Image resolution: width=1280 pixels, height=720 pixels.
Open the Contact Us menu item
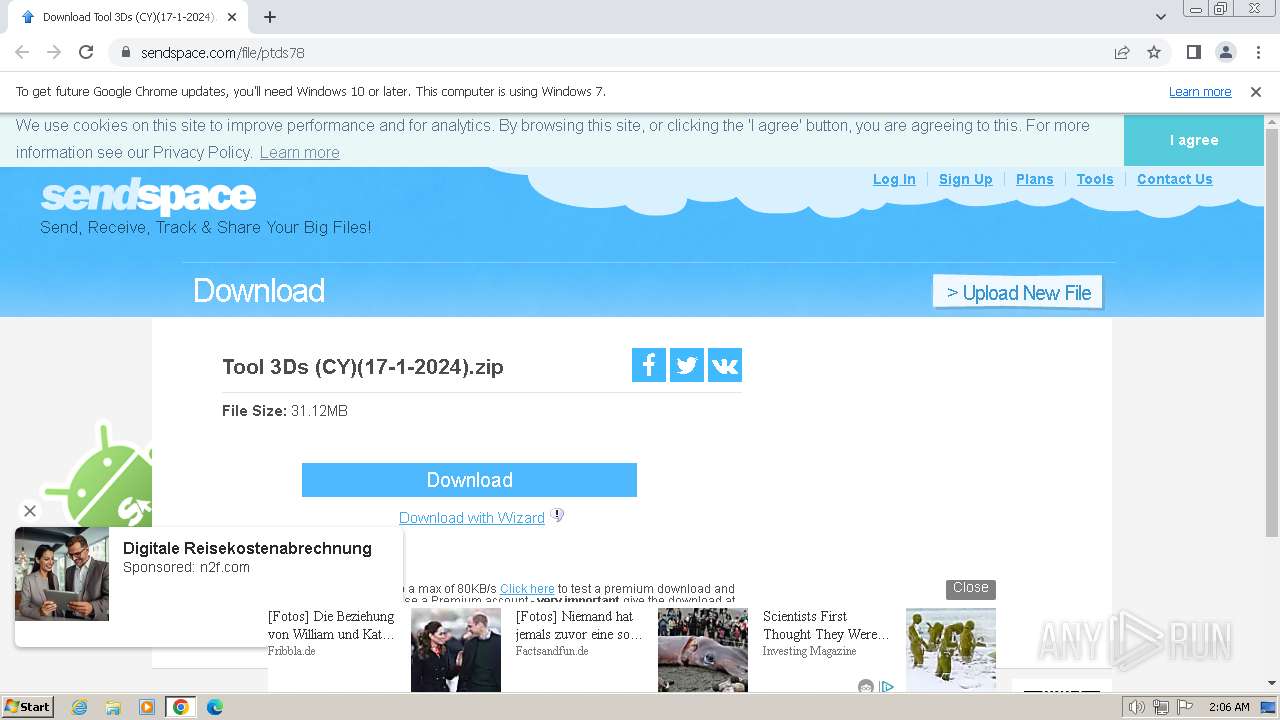[1175, 179]
